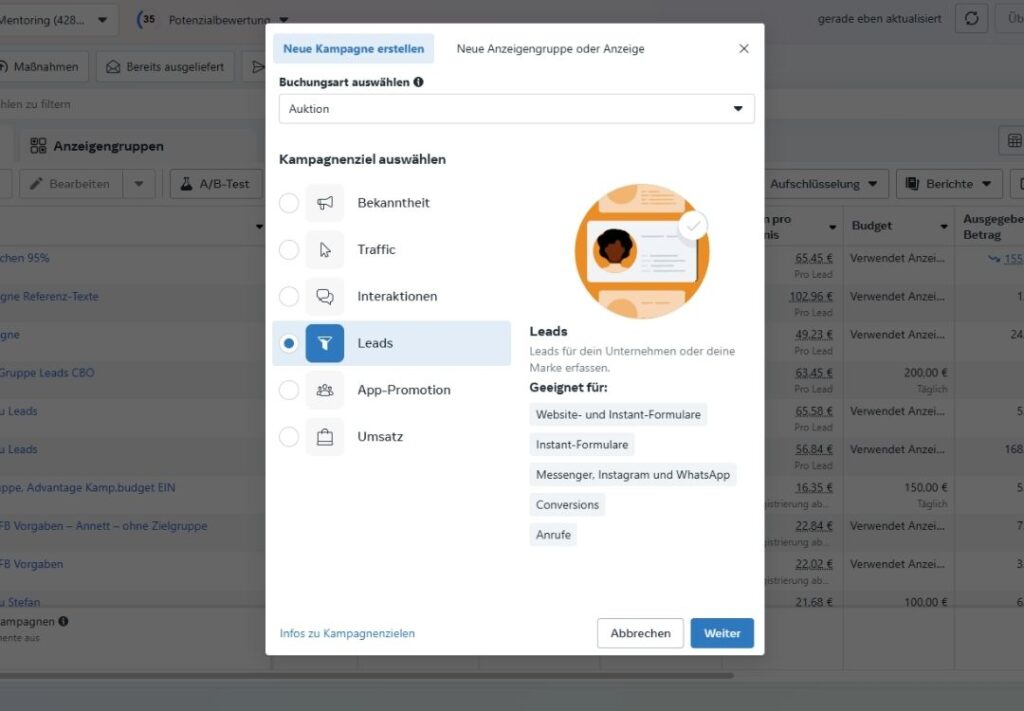This screenshot has width=1024, height=711.
Task: Click the Bekanntheit megaphone icon
Action: tap(325, 203)
